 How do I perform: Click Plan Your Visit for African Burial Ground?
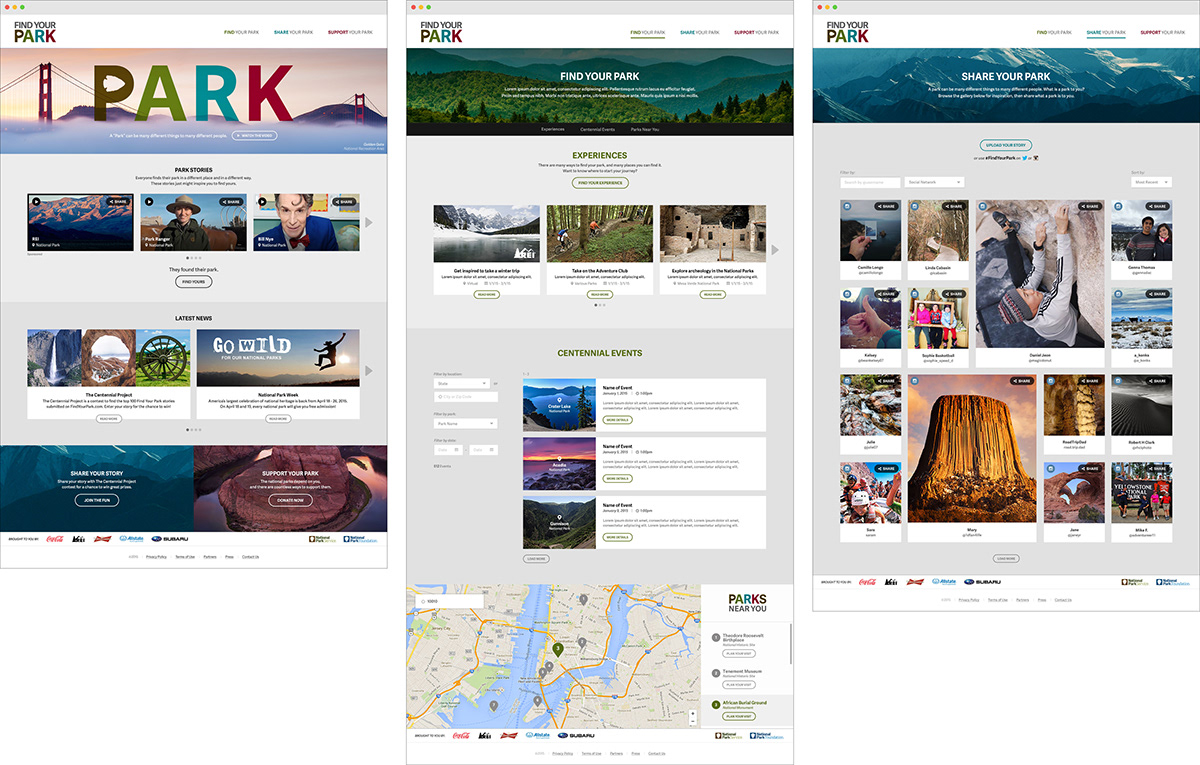(x=737, y=717)
